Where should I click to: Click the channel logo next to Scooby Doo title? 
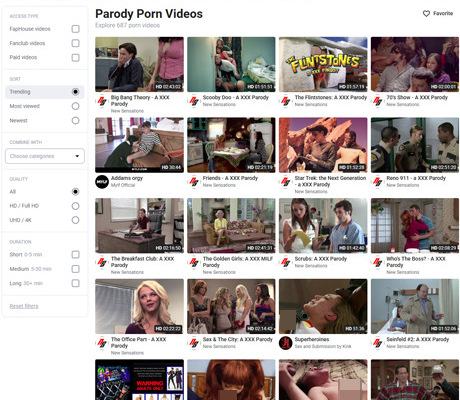(194, 101)
